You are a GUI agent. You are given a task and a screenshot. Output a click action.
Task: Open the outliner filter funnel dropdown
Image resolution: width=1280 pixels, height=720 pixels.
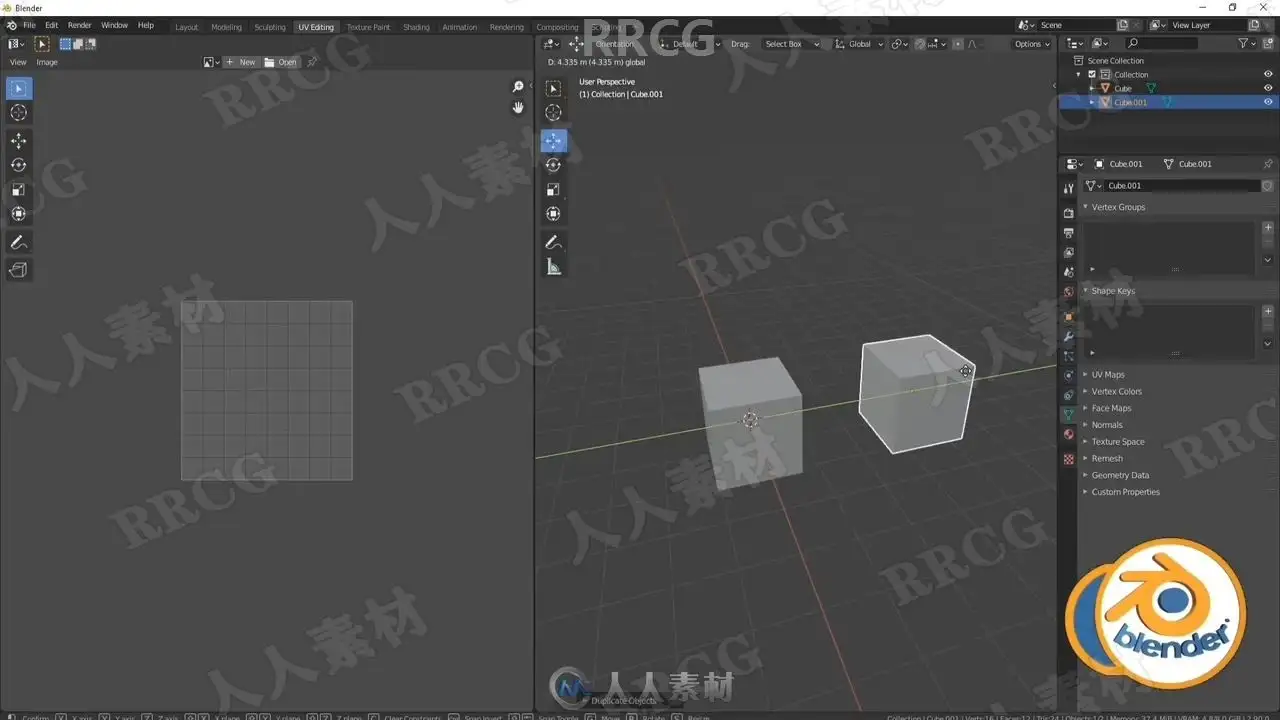point(1246,44)
